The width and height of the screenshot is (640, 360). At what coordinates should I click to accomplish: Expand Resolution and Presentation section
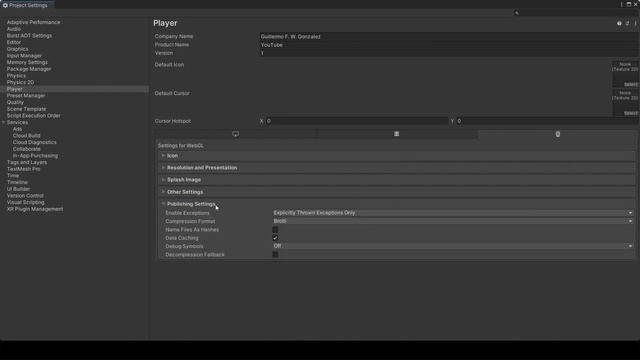397,168
